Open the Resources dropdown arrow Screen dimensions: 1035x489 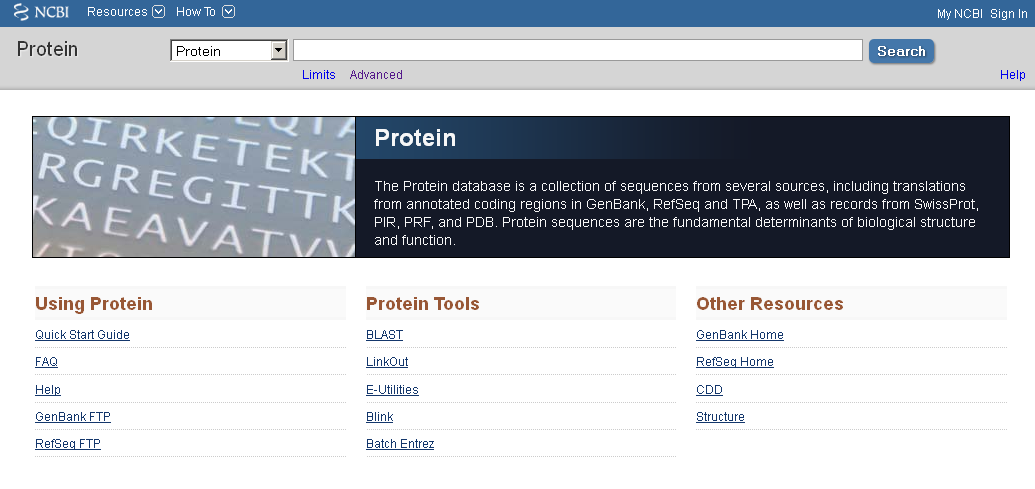[x=158, y=11]
